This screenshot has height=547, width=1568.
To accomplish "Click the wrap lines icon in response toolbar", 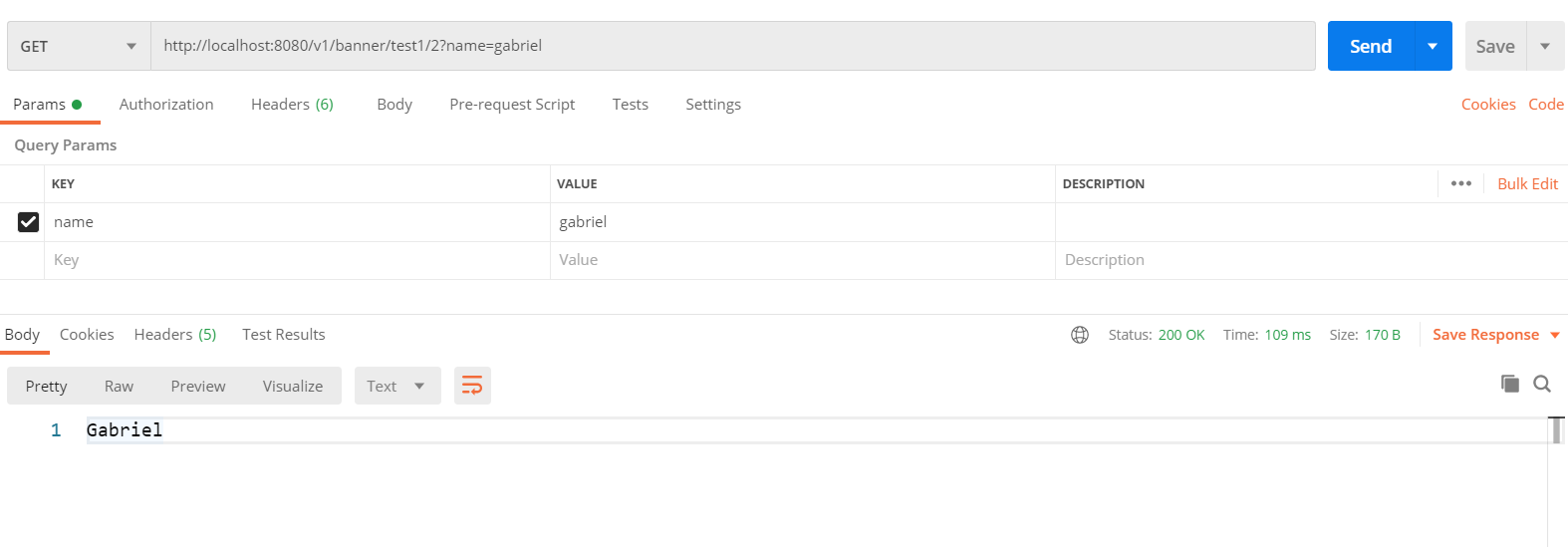I will click(x=472, y=386).
